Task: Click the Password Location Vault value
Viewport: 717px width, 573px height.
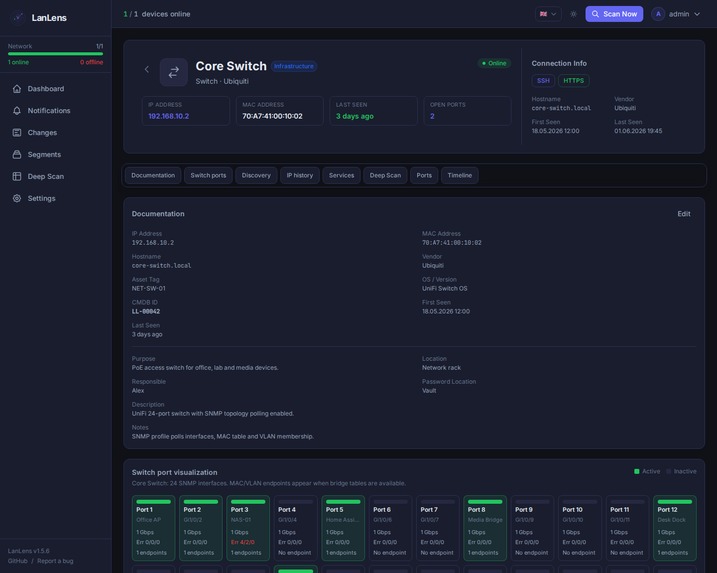Action: [x=429, y=391]
